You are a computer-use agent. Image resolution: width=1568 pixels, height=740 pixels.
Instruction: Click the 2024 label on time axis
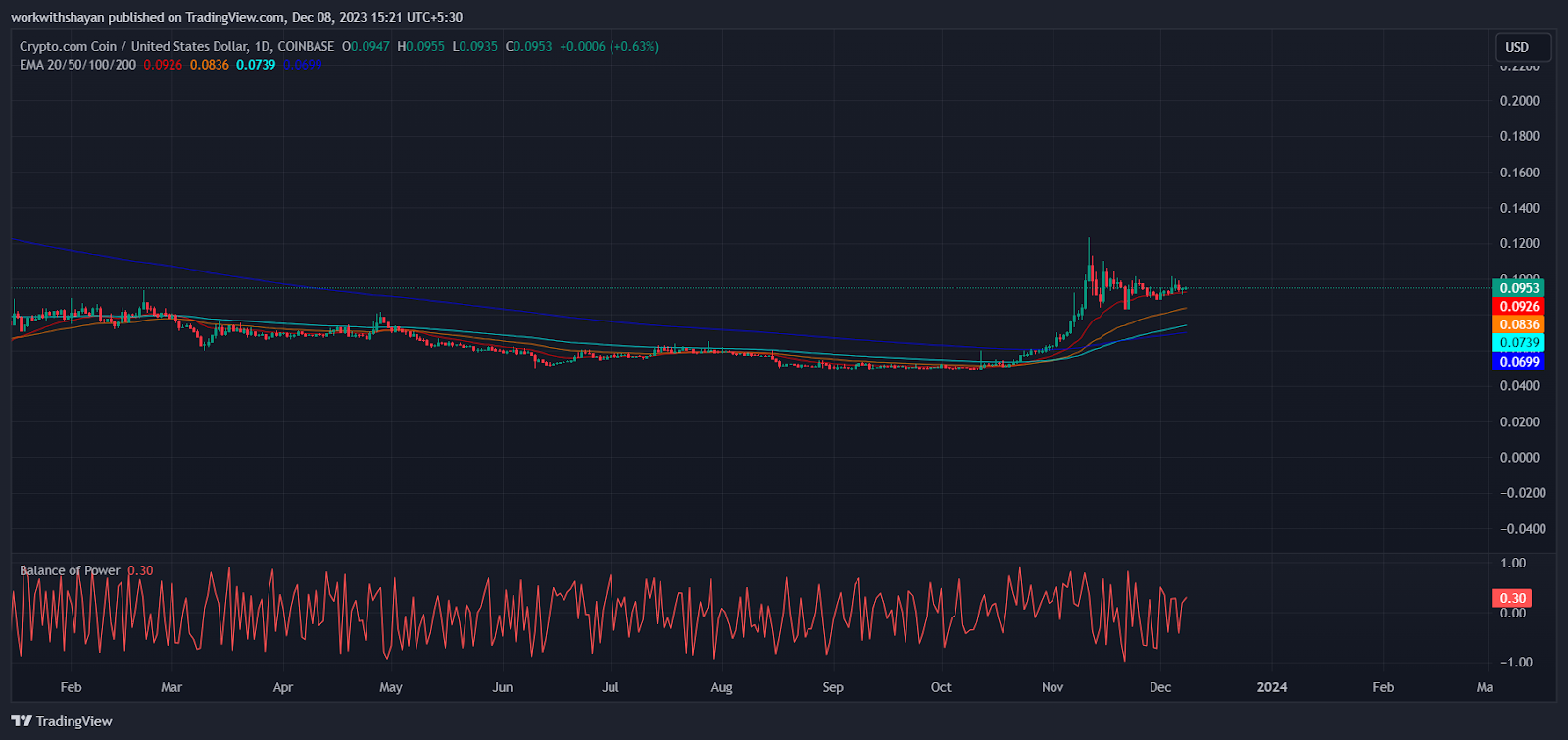1272,687
